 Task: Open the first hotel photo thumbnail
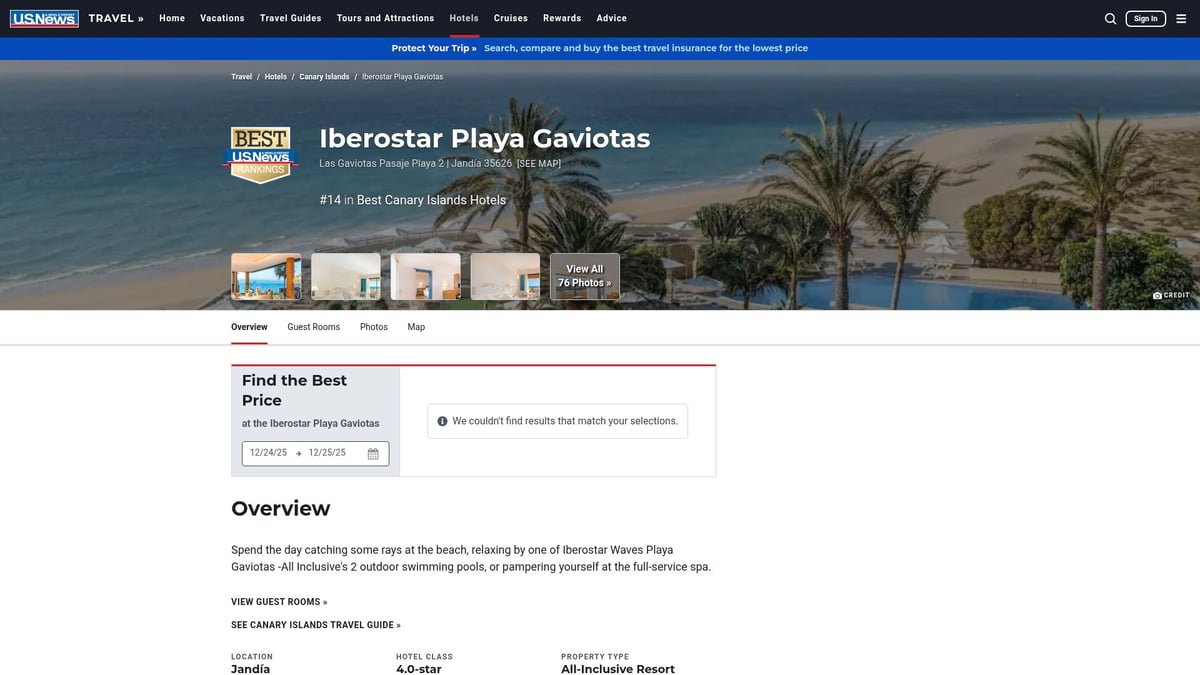pyautogui.click(x=266, y=275)
